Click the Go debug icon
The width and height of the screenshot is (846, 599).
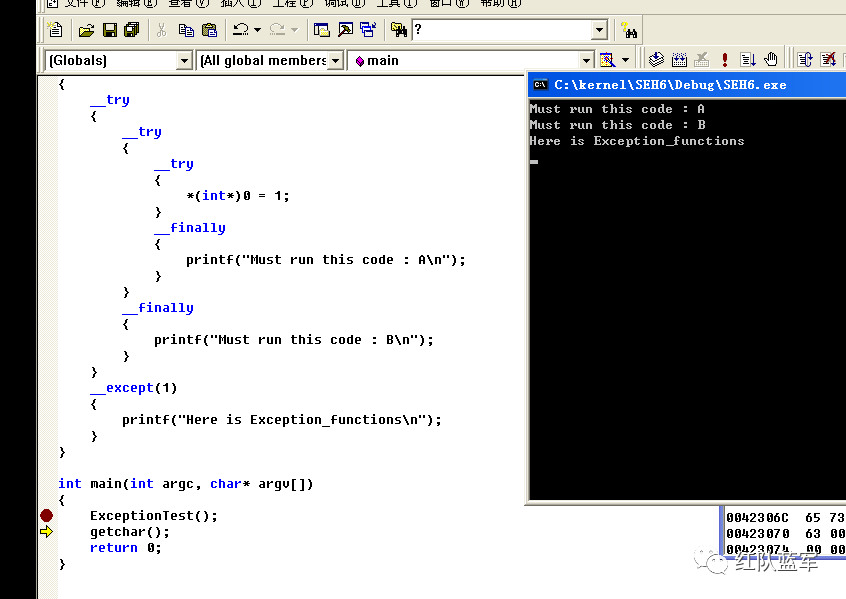[x=748, y=59]
